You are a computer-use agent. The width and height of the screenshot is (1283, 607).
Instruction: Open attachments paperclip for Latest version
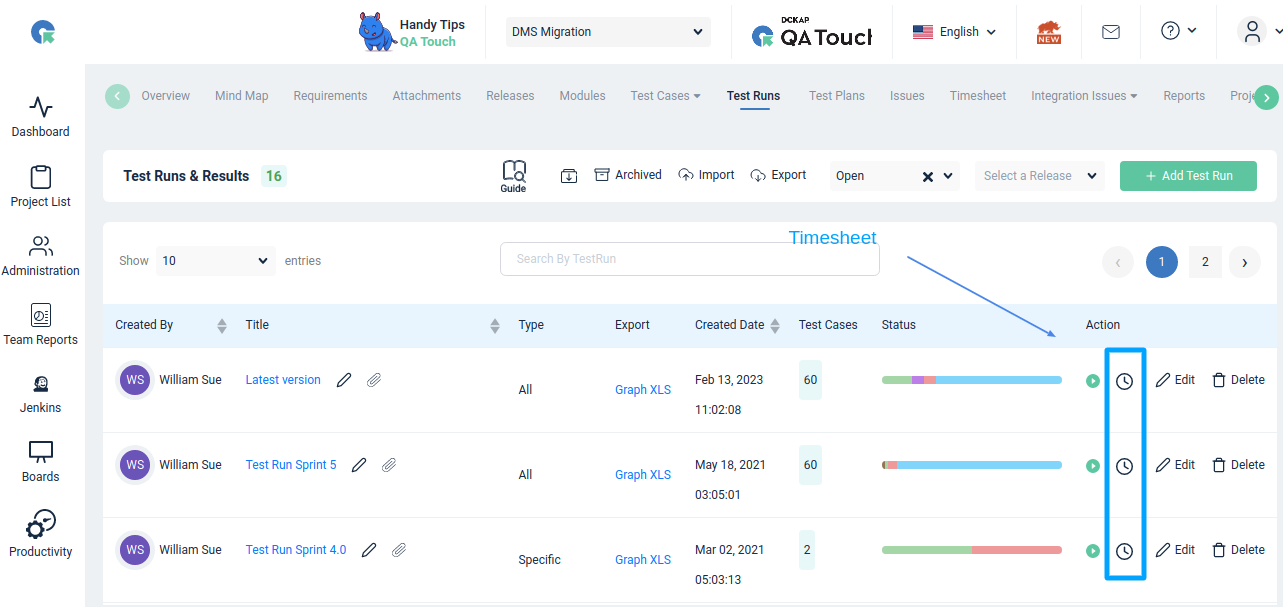coord(373,380)
